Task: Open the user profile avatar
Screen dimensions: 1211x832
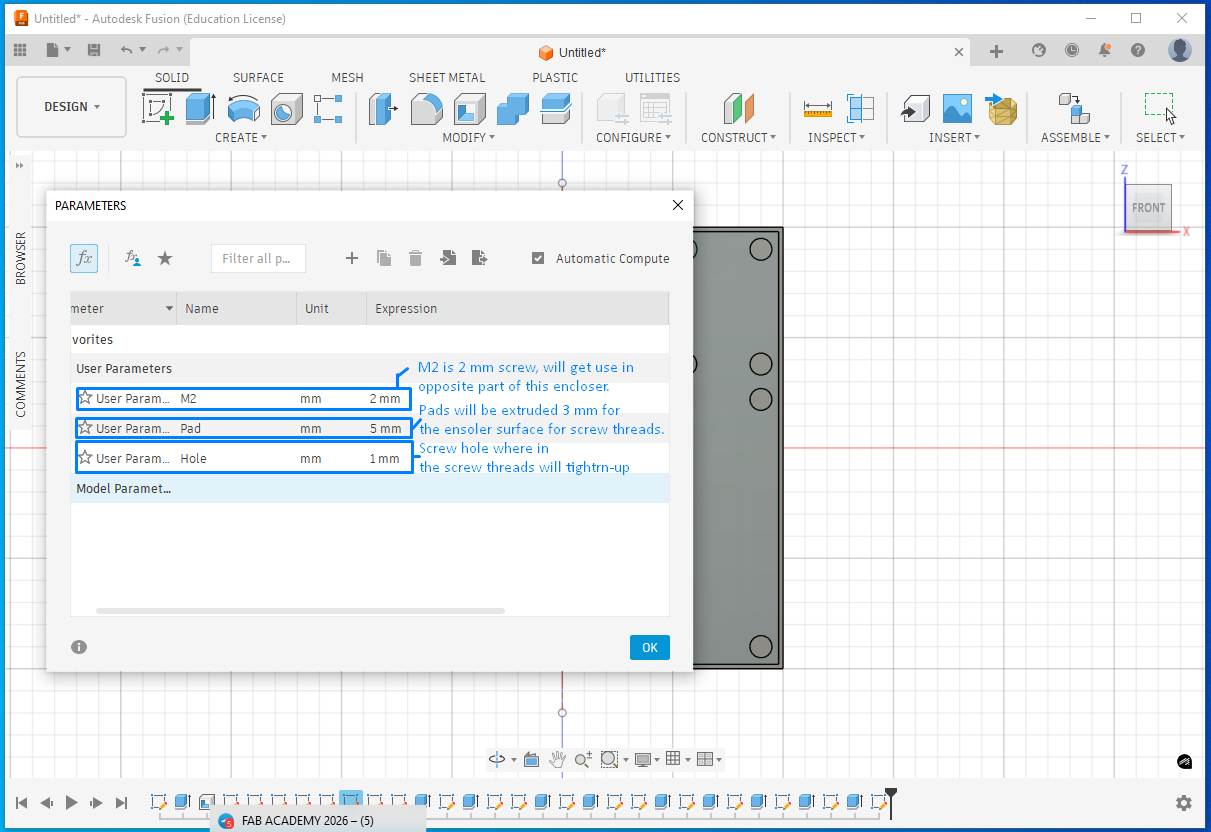Action: [1180, 50]
